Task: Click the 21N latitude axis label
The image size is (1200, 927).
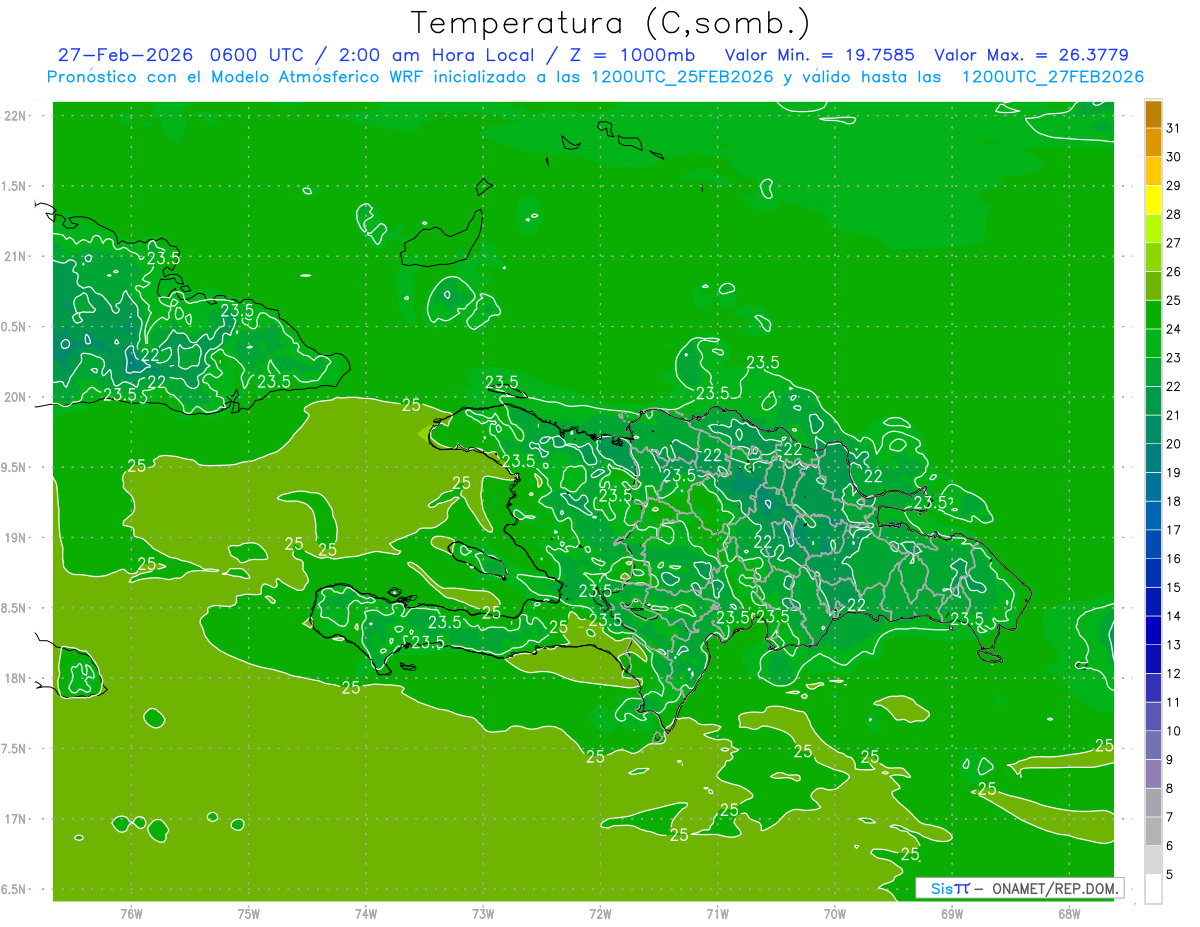Action: pyautogui.click(x=16, y=256)
